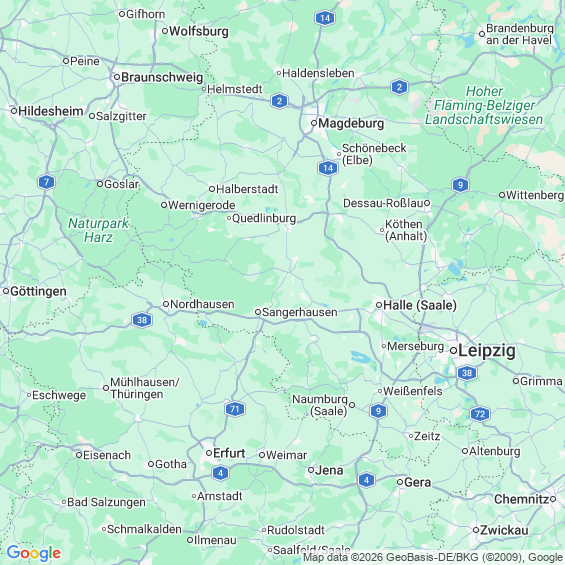The height and width of the screenshot is (565, 565).
Task: Click the A14 shield near Schönebeck
Action: click(328, 168)
